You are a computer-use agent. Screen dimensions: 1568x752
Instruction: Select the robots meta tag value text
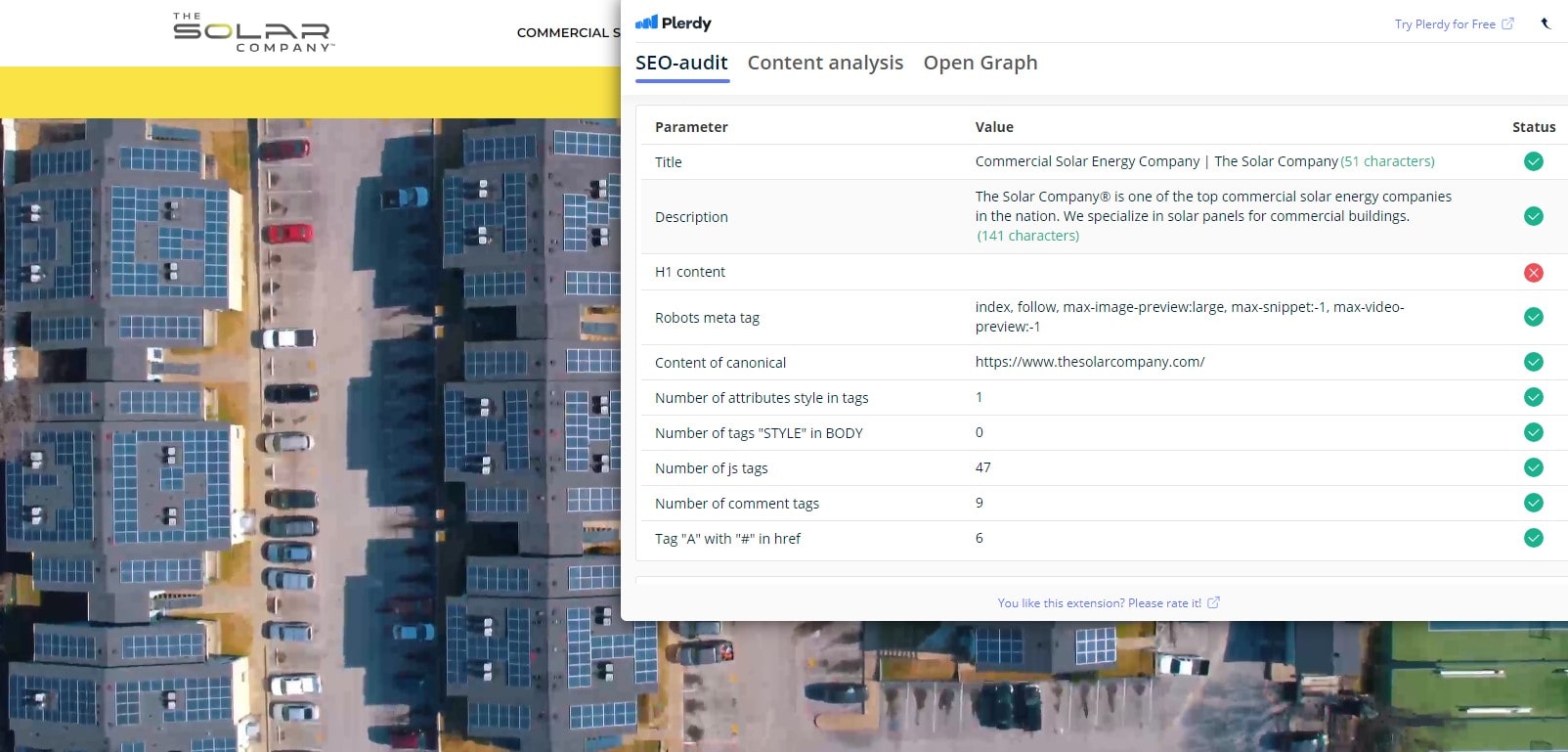click(1190, 317)
